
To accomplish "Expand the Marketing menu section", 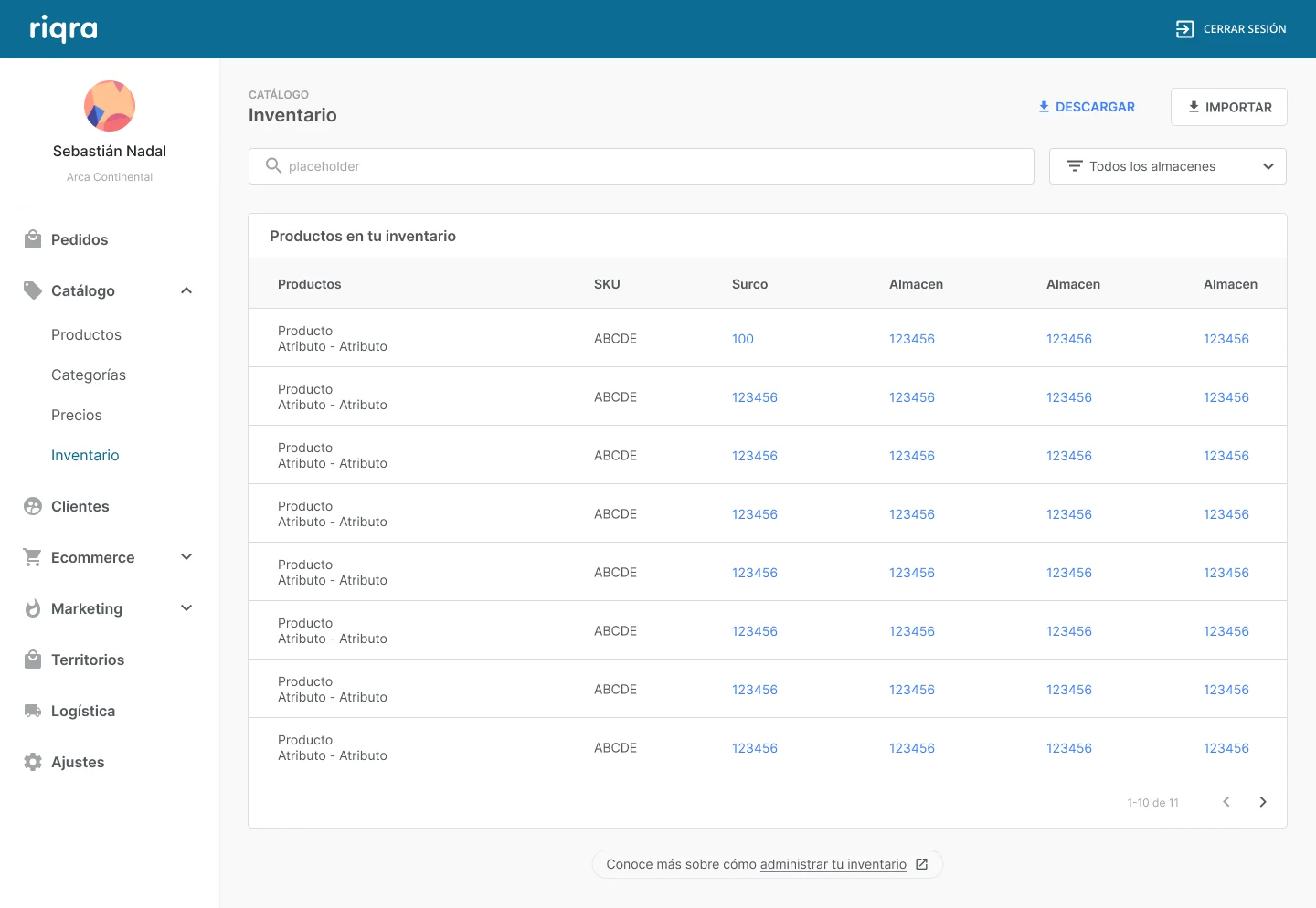I will click(186, 608).
